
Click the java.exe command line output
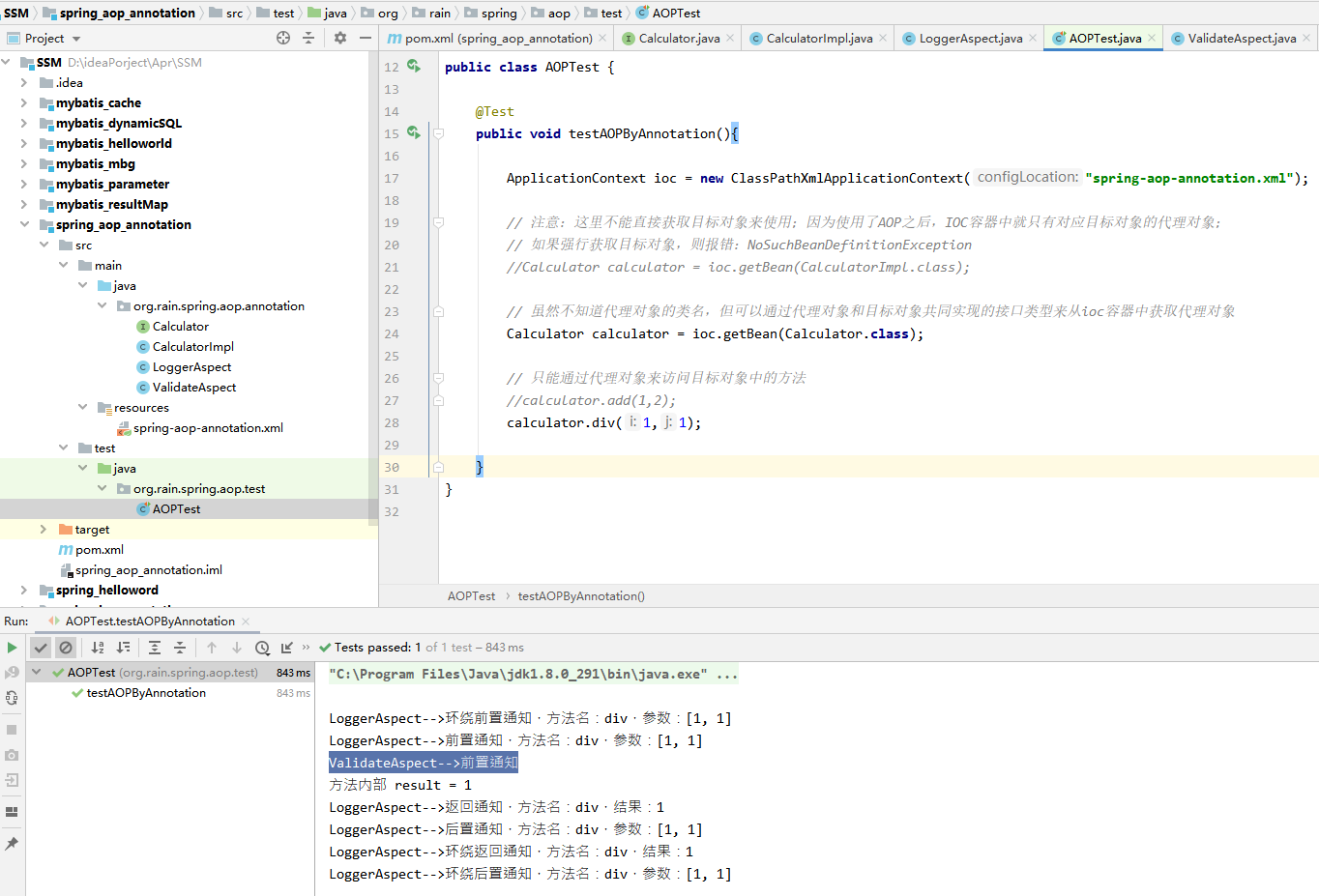(x=533, y=675)
